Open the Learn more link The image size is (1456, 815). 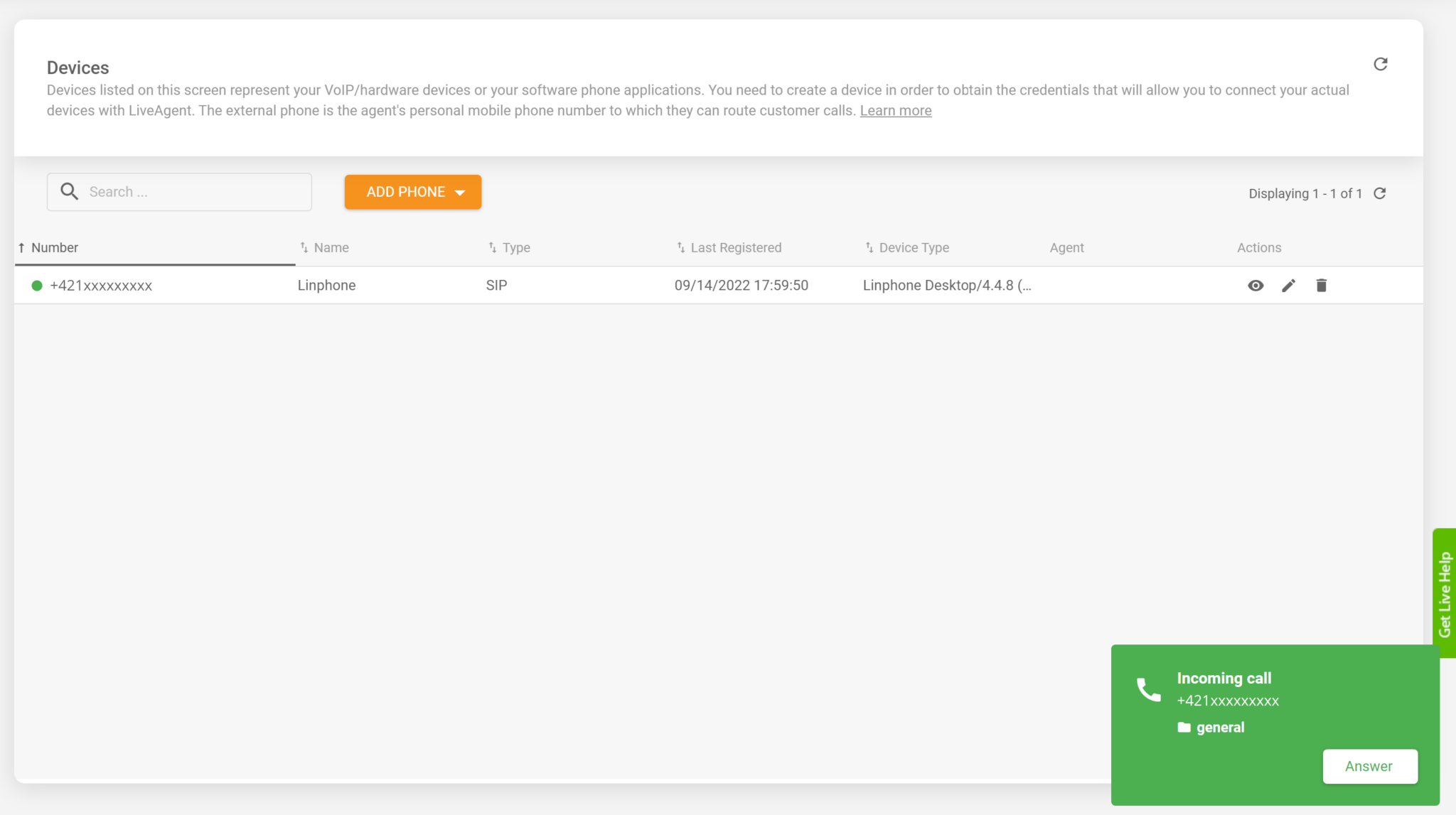(x=895, y=111)
